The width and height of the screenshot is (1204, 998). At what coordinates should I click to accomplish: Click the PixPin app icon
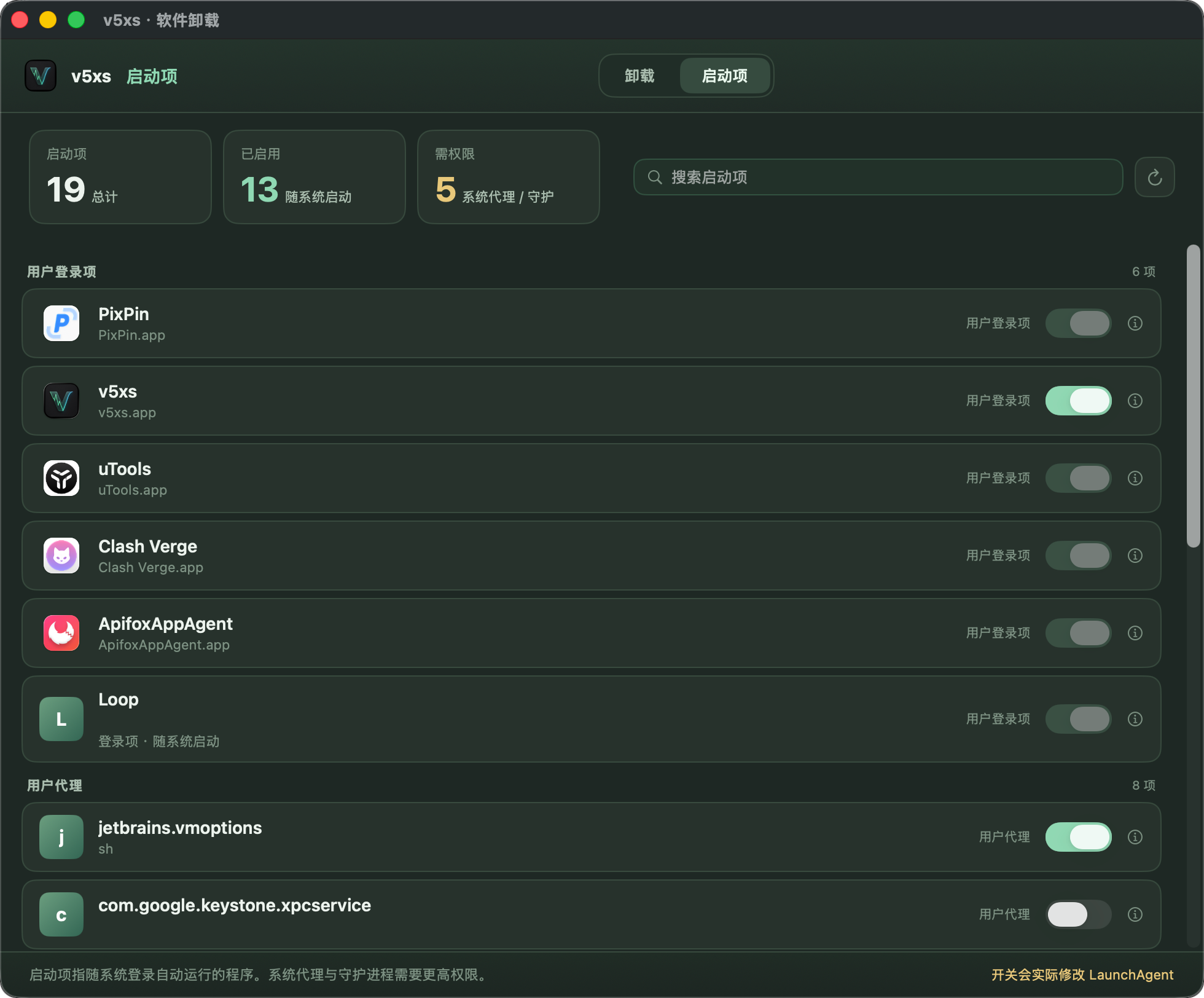61,323
